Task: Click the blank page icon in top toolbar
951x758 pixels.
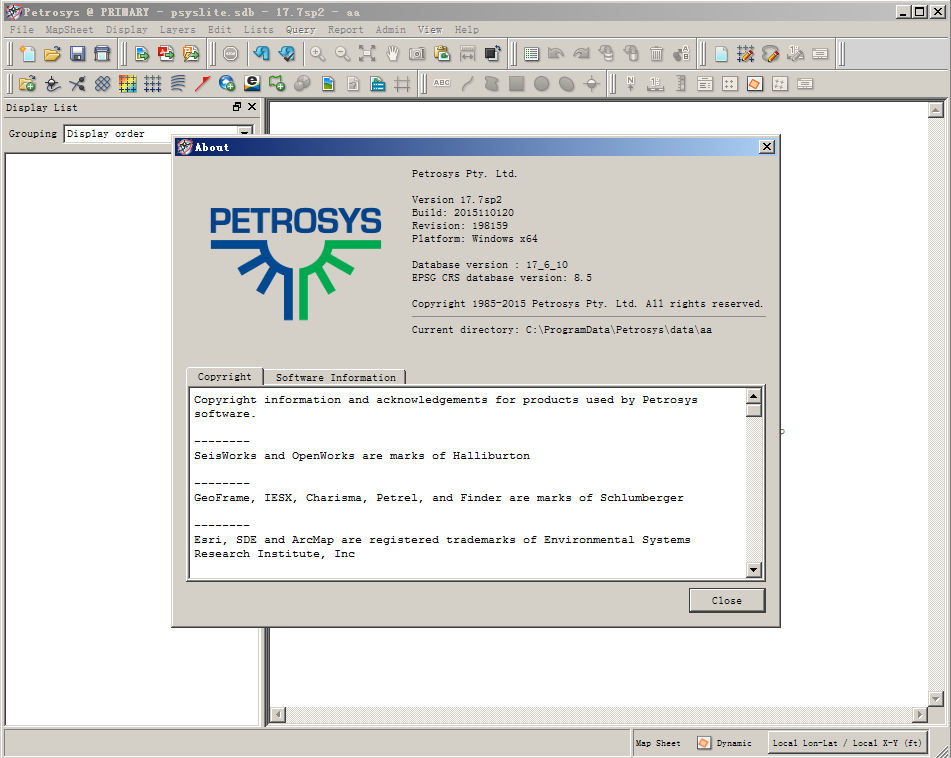Action: pyautogui.click(x=721, y=54)
